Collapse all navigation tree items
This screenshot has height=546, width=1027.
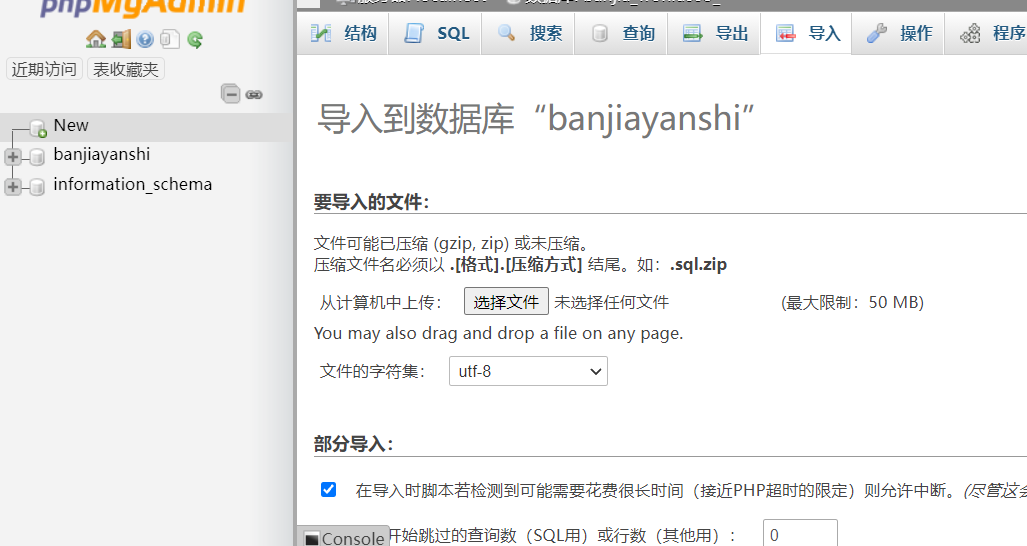(x=231, y=94)
